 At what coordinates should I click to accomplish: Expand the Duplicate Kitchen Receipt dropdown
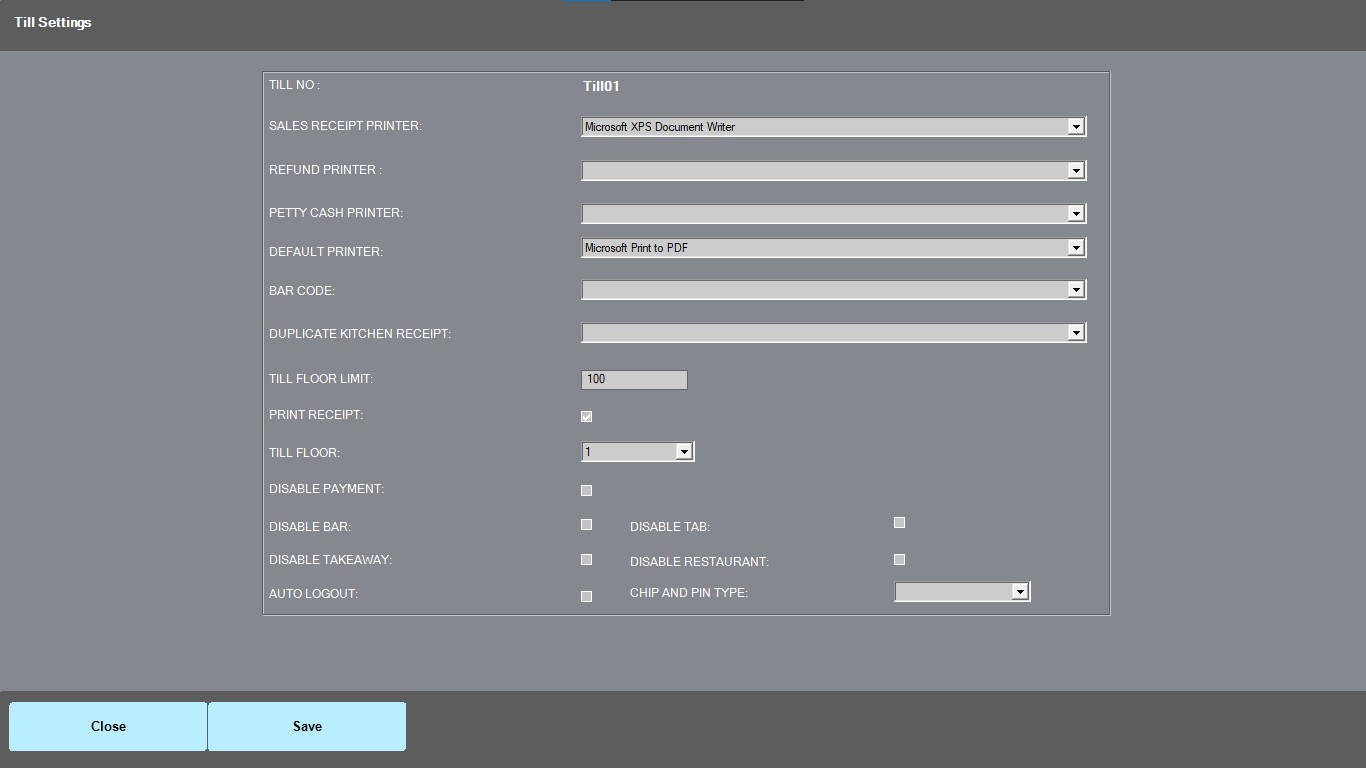pos(1075,333)
